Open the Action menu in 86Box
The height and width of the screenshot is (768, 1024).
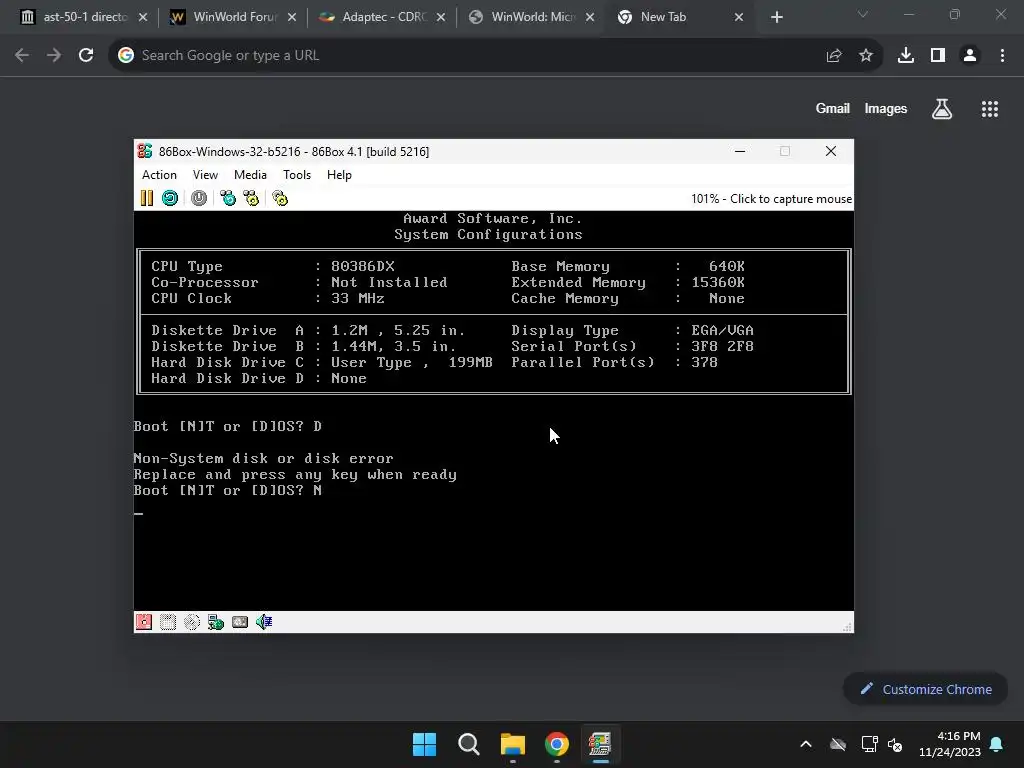(x=159, y=175)
